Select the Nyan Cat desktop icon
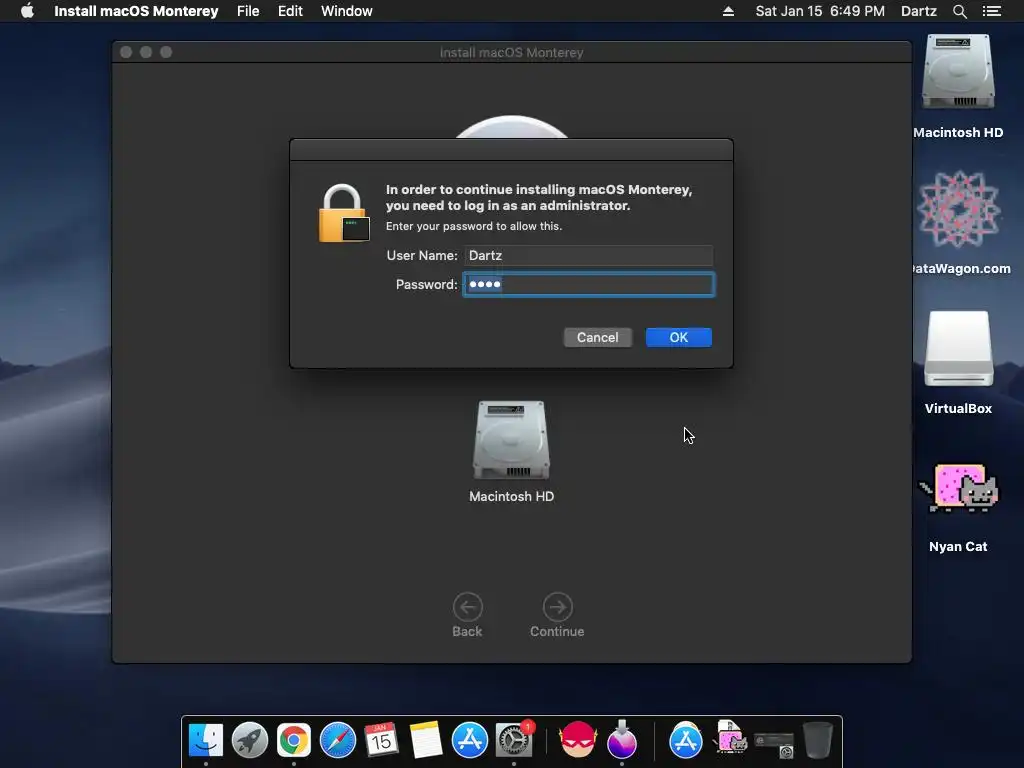The height and width of the screenshot is (768, 1024). pyautogui.click(x=958, y=487)
